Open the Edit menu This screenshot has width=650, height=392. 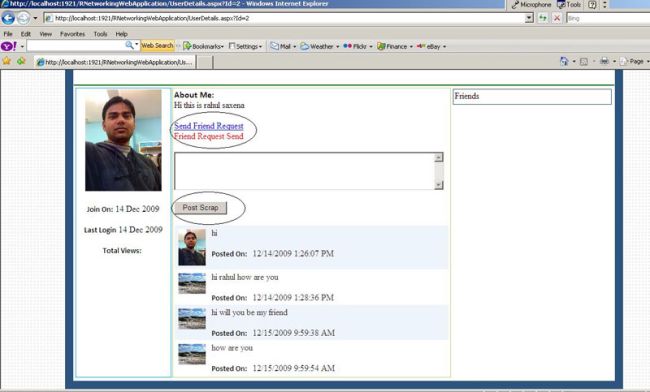click(x=26, y=34)
